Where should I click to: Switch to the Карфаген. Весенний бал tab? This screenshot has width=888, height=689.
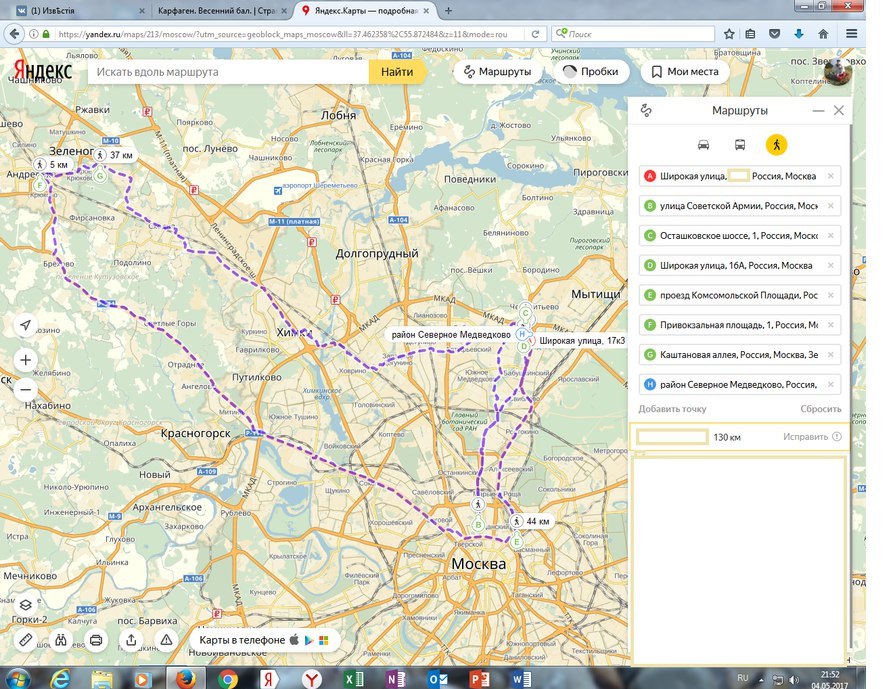click(x=221, y=10)
